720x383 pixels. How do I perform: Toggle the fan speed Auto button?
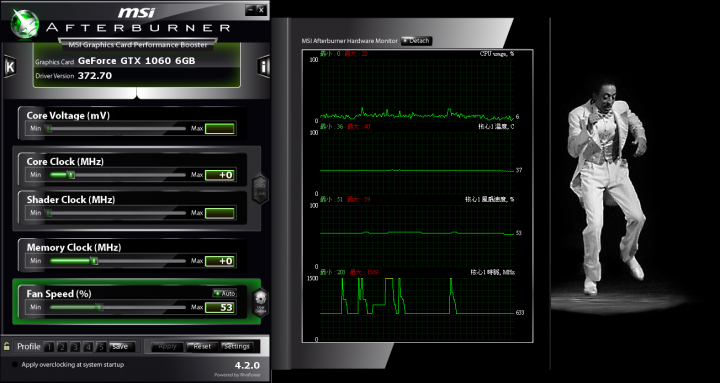click(x=224, y=293)
